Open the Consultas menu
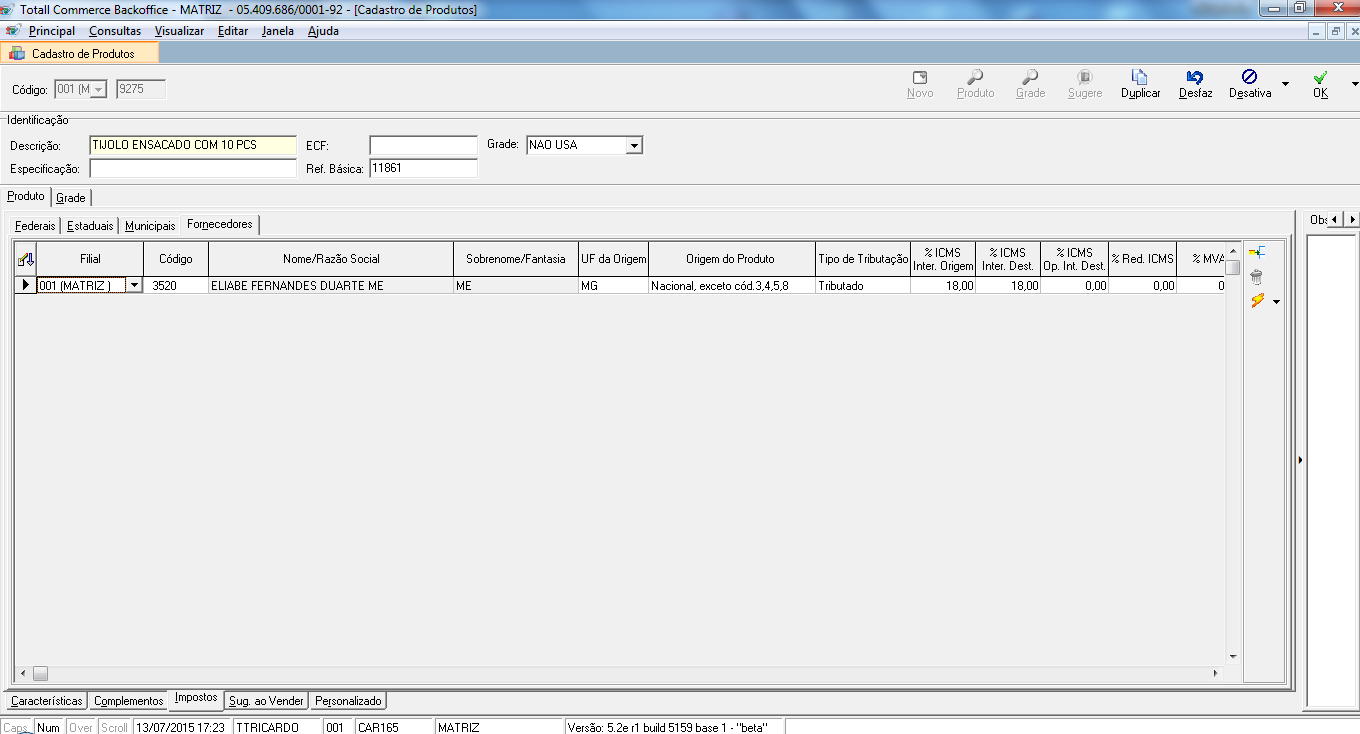This screenshot has height=734, width=1360. [115, 31]
